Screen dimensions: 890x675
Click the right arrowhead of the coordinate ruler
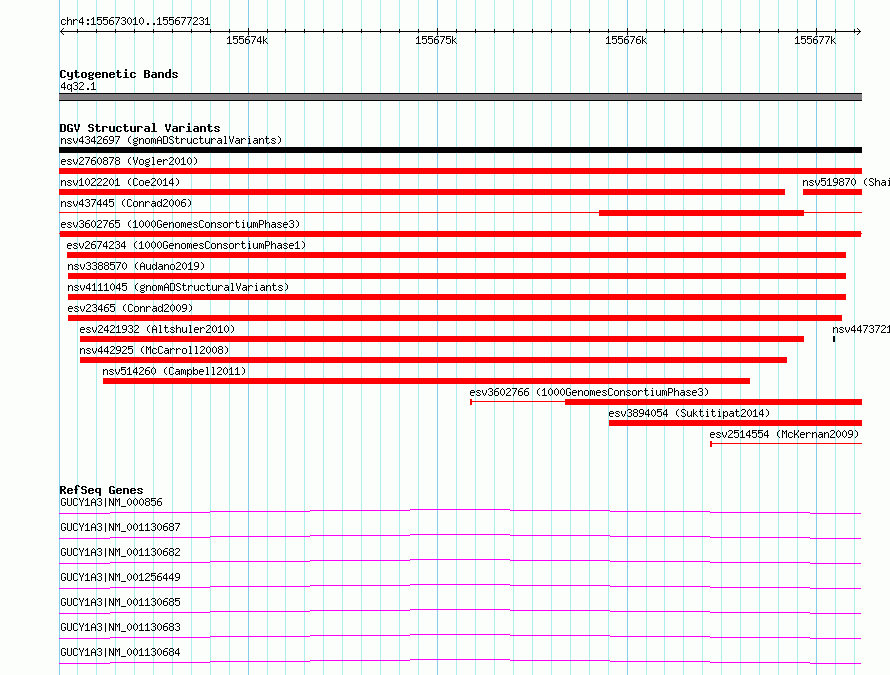point(858,32)
